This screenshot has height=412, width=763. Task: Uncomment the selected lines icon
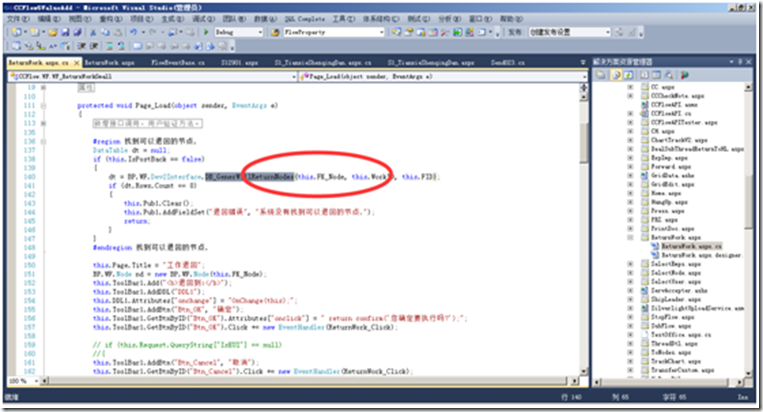point(121,46)
